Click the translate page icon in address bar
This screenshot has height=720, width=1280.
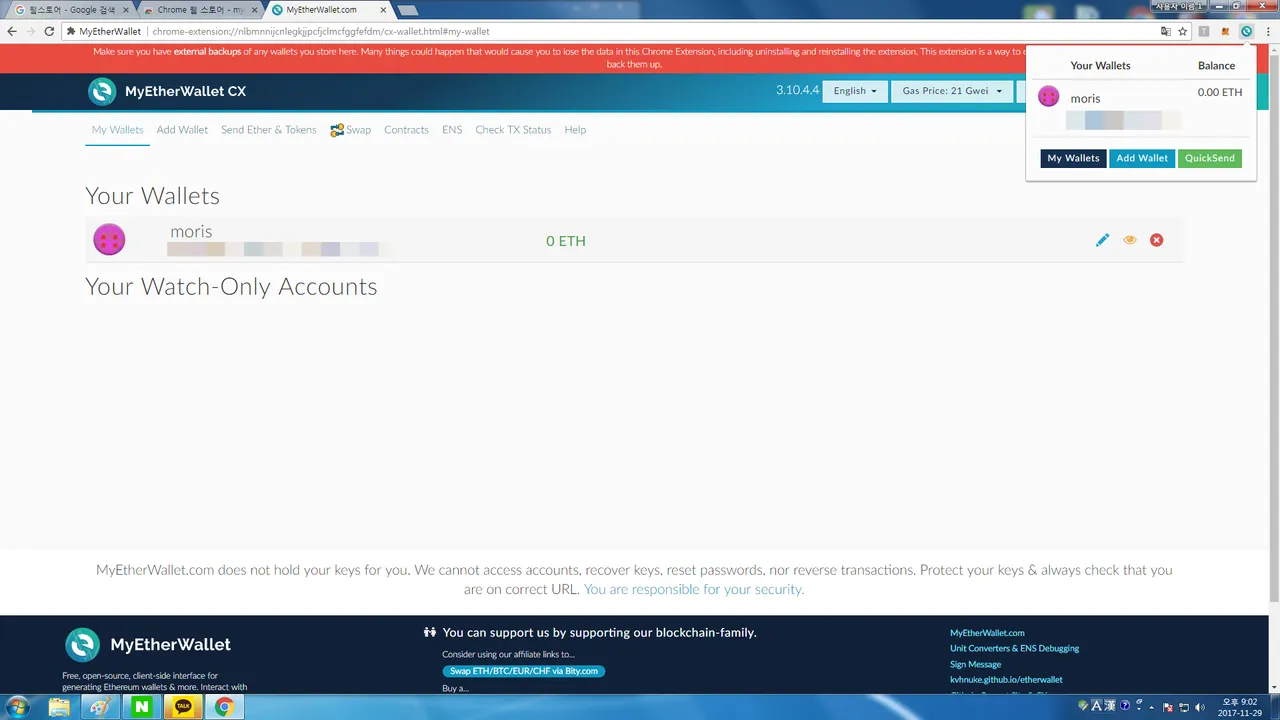1166,31
